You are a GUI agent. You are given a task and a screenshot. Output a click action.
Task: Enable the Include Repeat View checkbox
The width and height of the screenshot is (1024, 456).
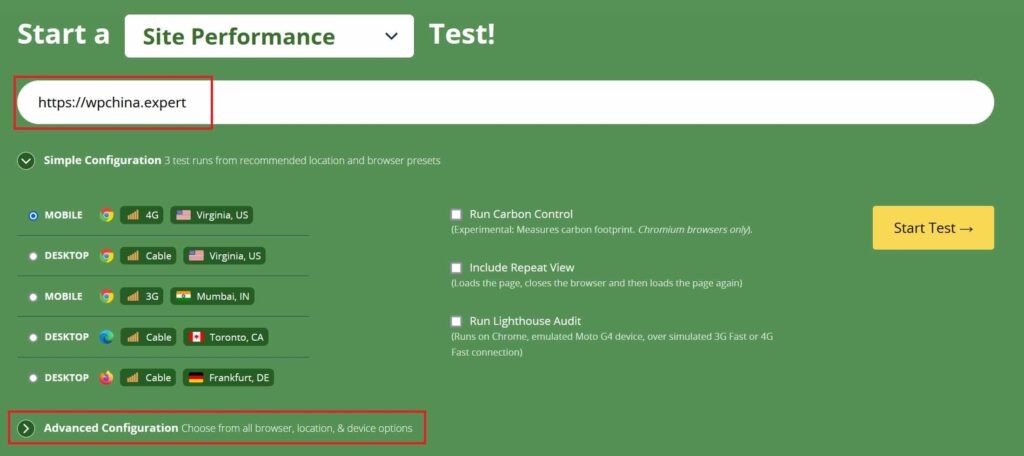(x=456, y=268)
